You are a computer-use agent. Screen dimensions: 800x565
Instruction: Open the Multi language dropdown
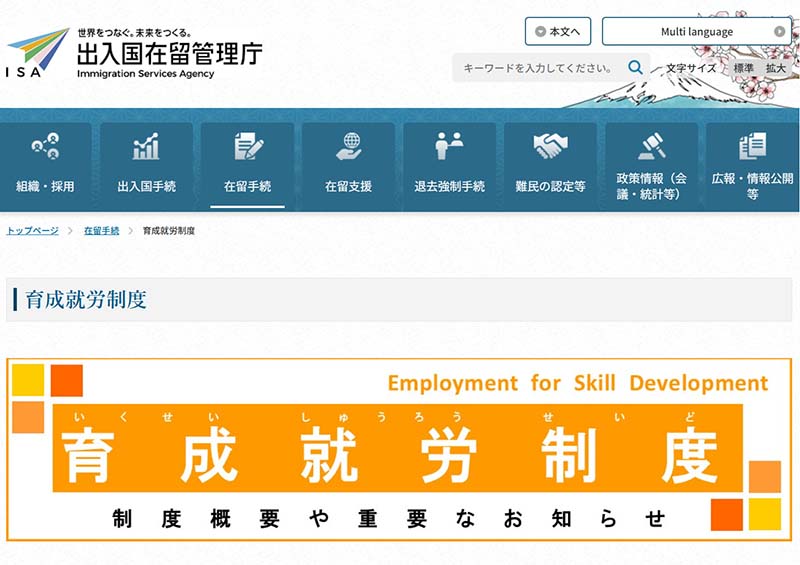pyautogui.click(x=696, y=31)
